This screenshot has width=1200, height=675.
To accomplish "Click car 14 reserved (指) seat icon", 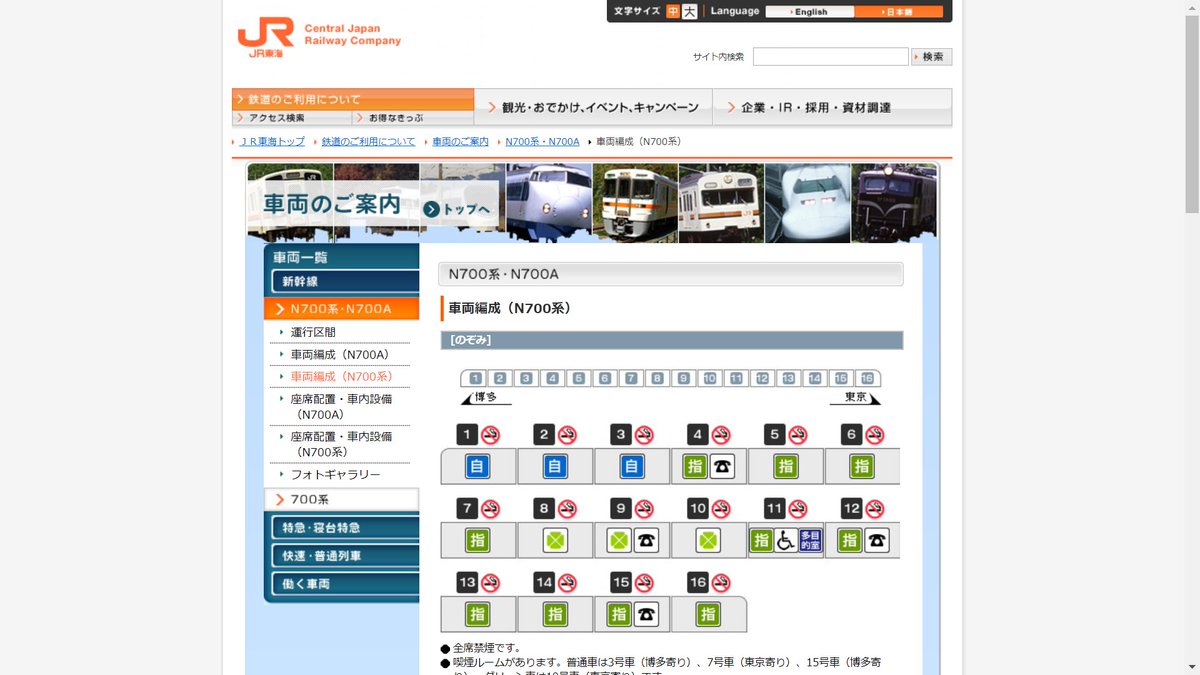I will pos(555,614).
